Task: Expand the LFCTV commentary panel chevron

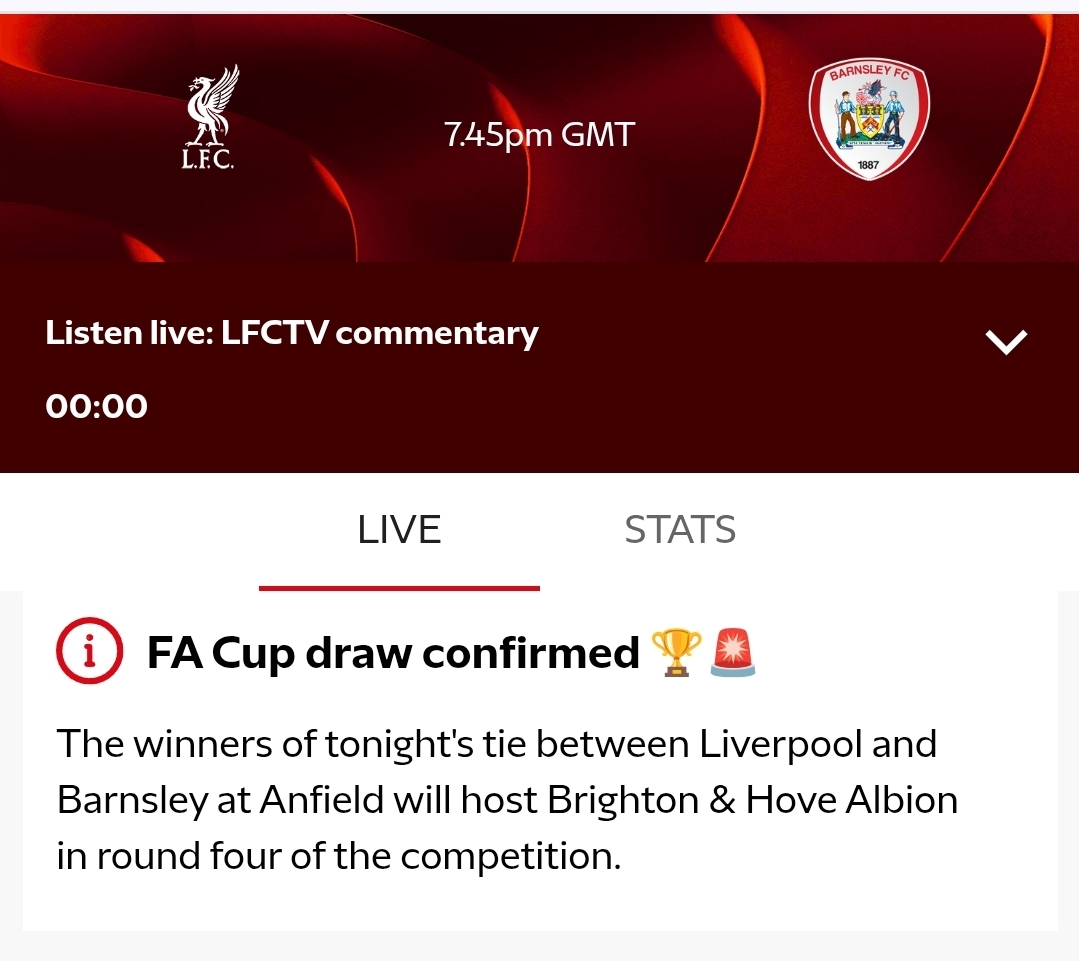Action: point(1005,342)
